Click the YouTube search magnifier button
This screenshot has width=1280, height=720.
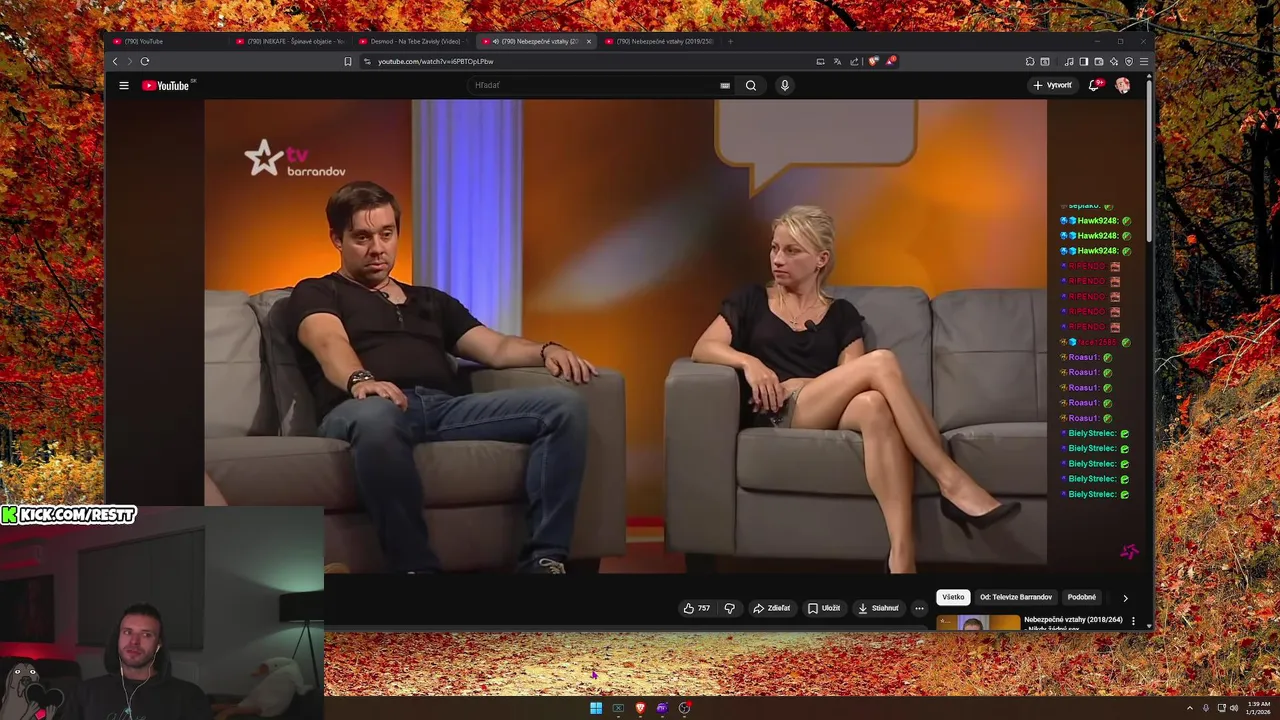point(751,85)
